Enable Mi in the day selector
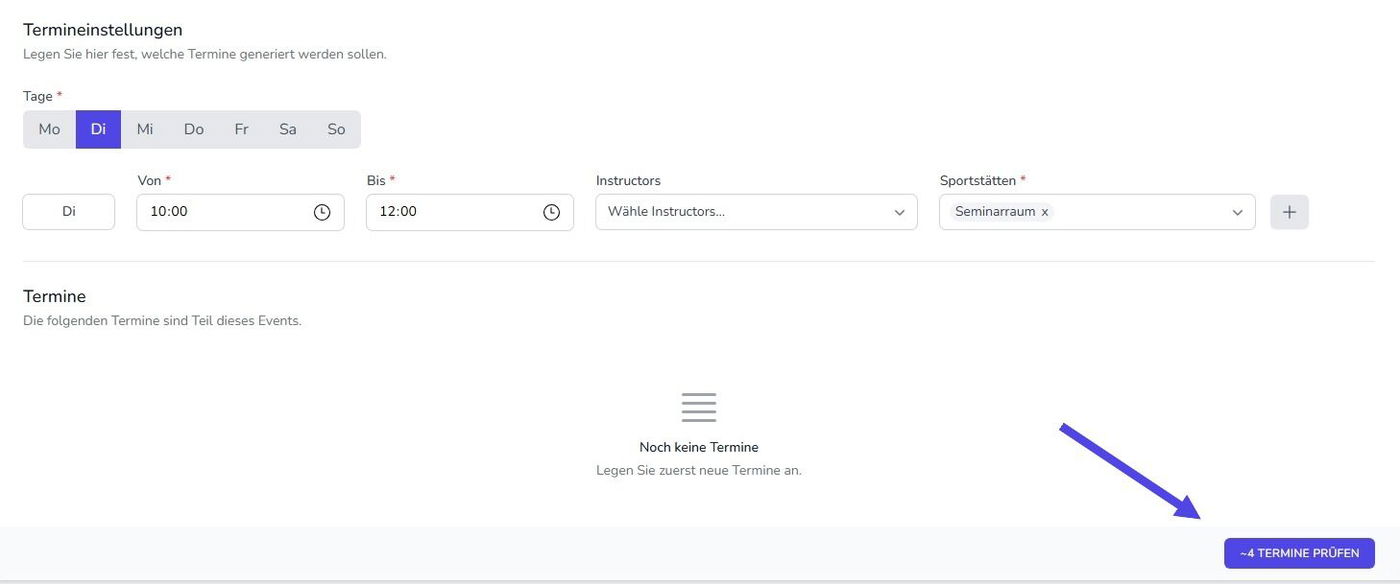The width and height of the screenshot is (1400, 584). [145, 129]
